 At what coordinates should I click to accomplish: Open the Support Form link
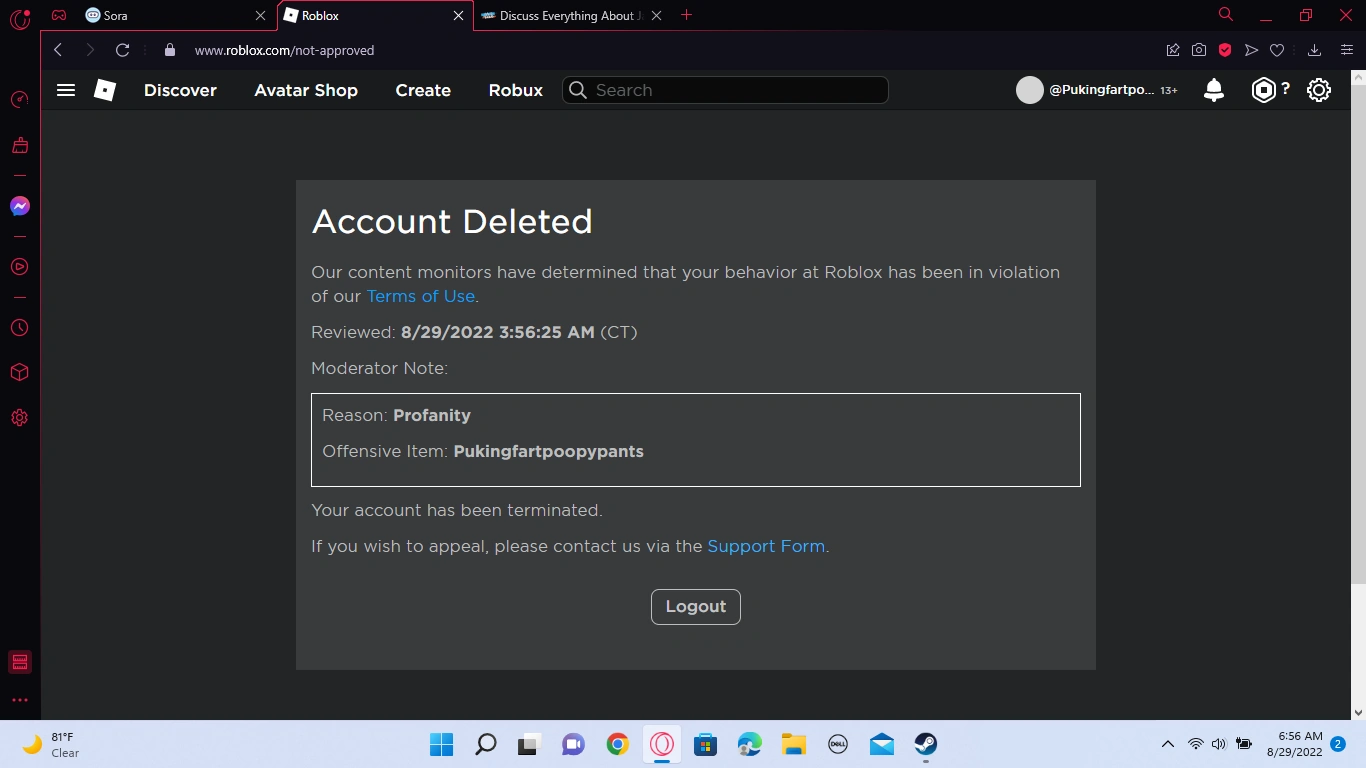tap(766, 546)
